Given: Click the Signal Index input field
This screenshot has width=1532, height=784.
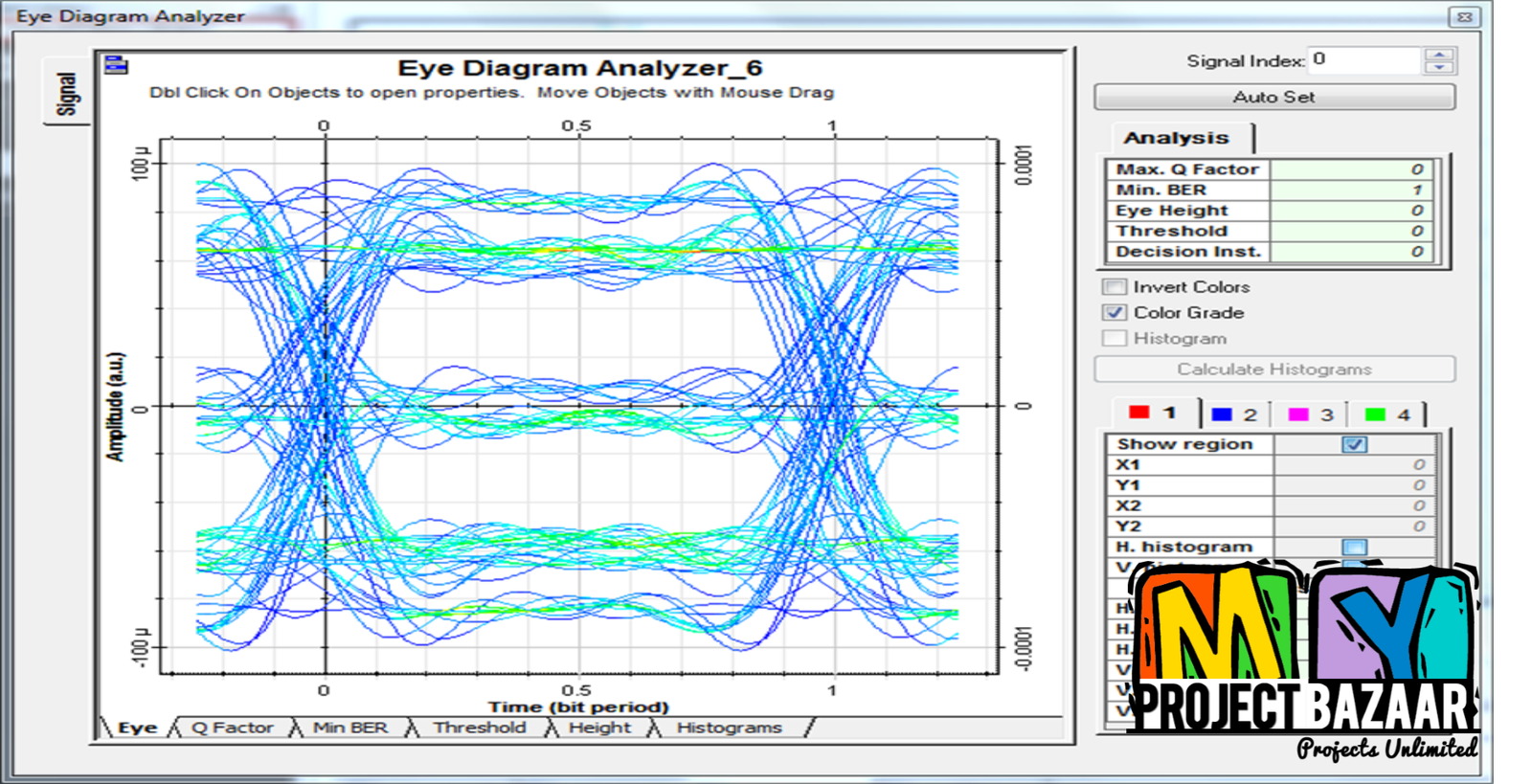Looking at the screenshot, I should coord(1363,60).
